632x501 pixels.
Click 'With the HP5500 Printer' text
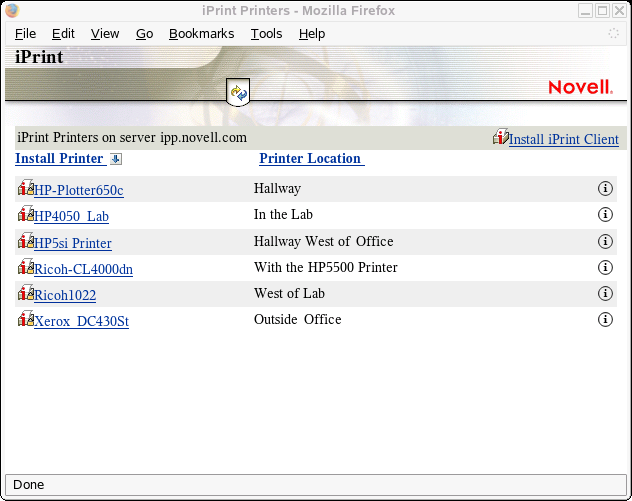click(x=326, y=267)
